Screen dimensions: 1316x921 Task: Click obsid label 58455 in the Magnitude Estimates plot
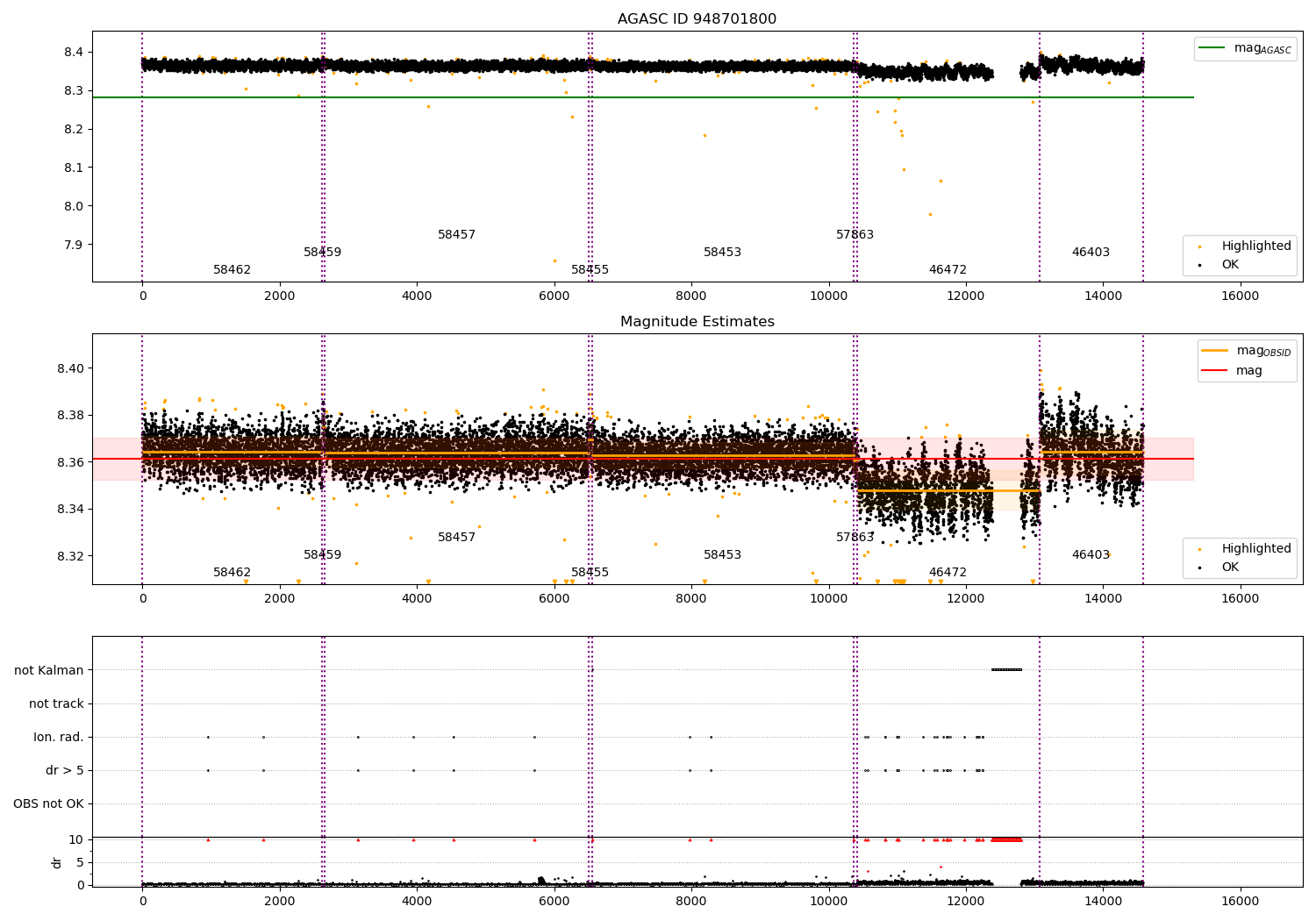(x=590, y=573)
